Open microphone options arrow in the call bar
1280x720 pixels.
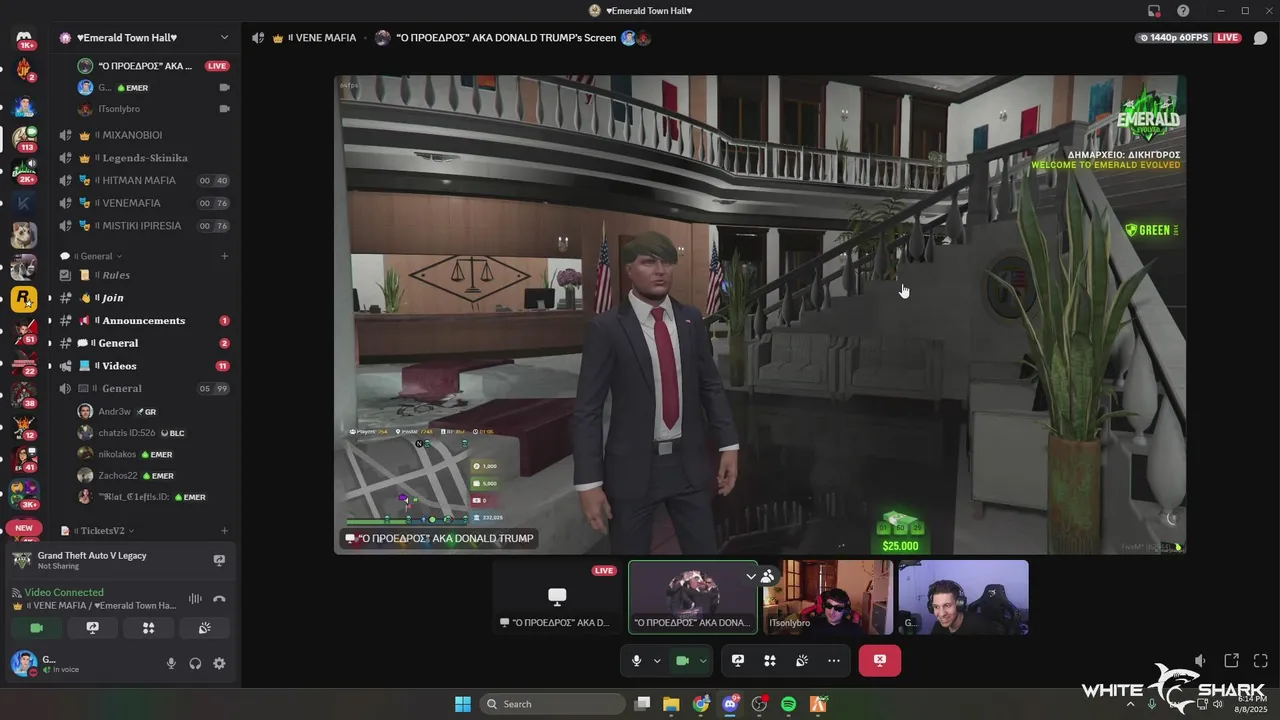[657, 661]
